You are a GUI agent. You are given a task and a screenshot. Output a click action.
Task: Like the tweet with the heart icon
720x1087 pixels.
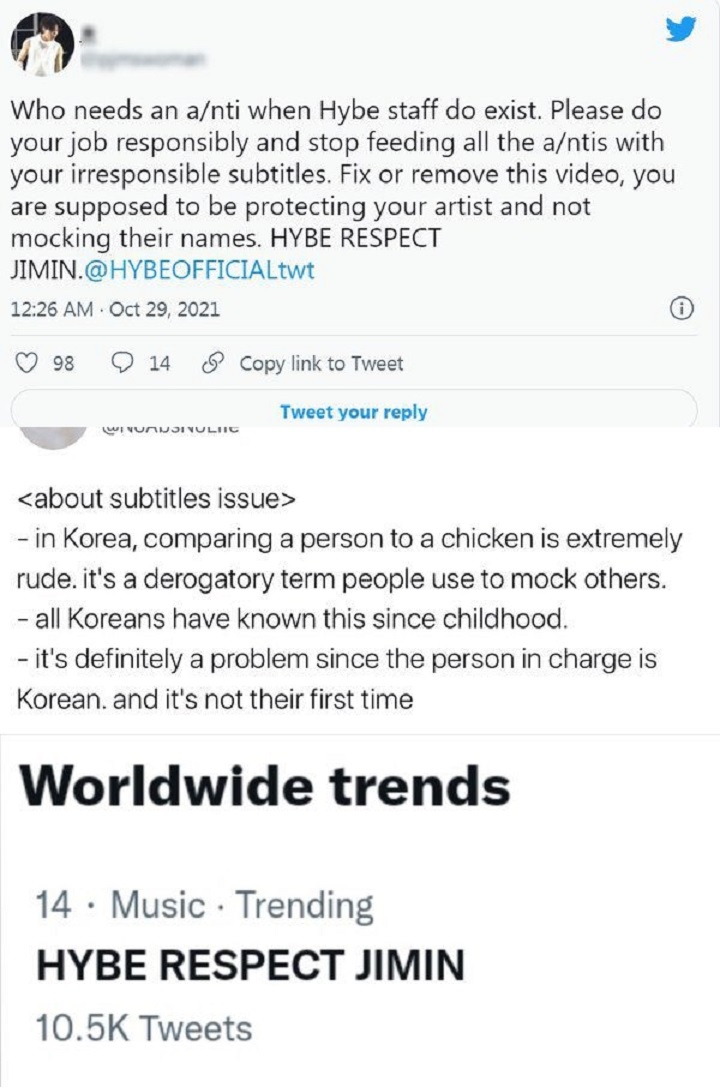pos(30,364)
